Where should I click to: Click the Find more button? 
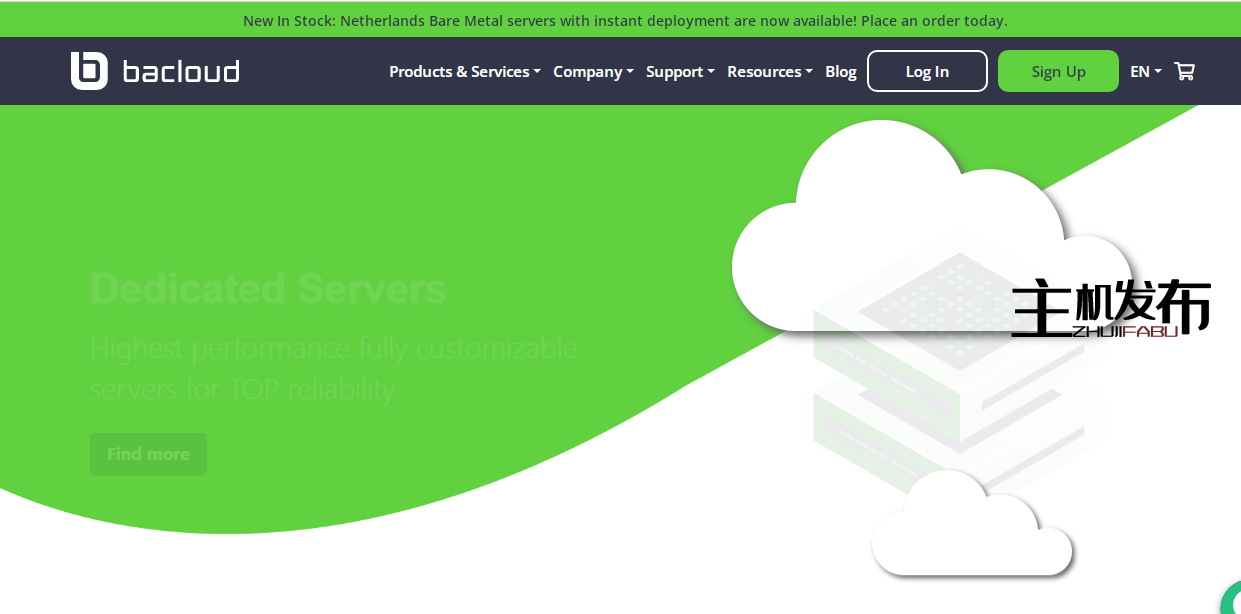tap(148, 454)
